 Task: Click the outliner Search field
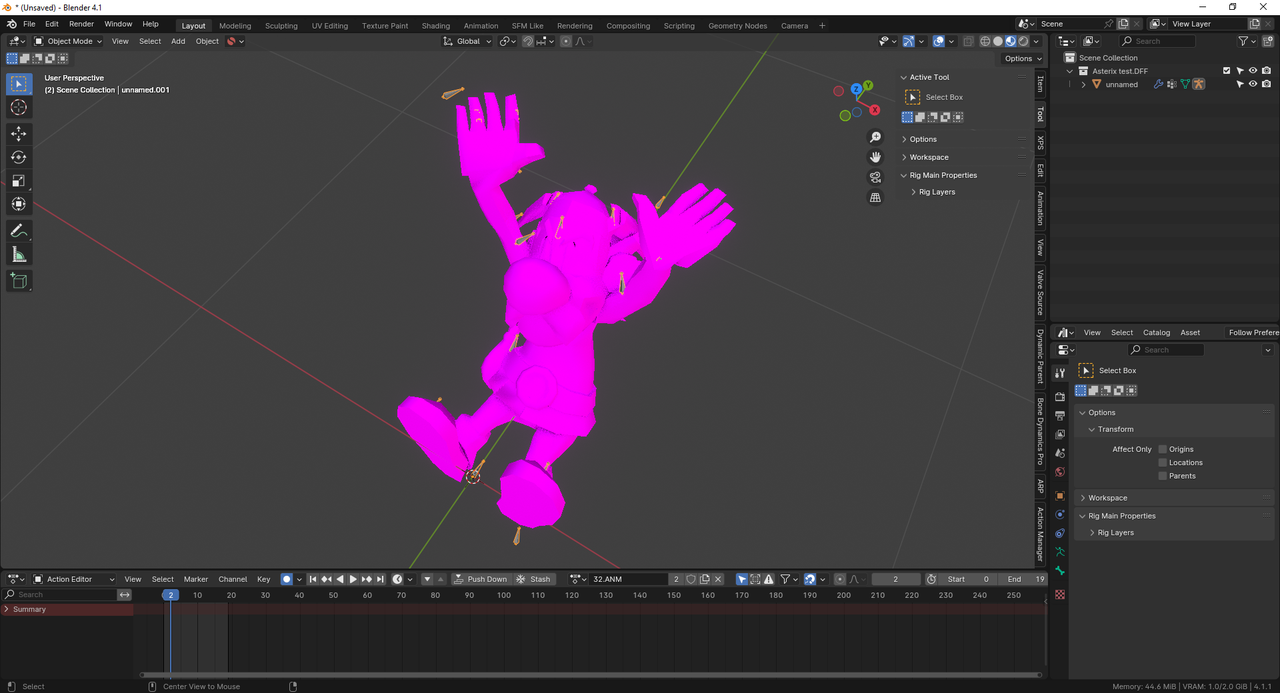tap(1157, 41)
